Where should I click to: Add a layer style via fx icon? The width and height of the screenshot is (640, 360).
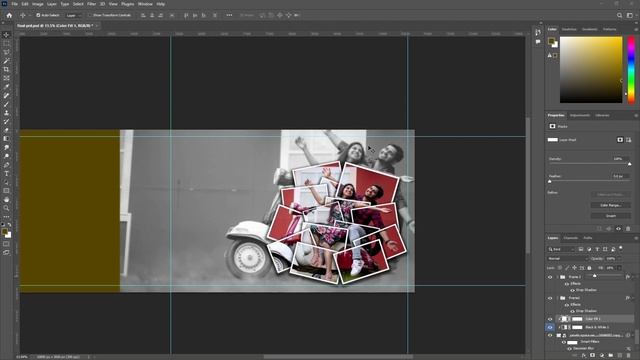point(584,356)
